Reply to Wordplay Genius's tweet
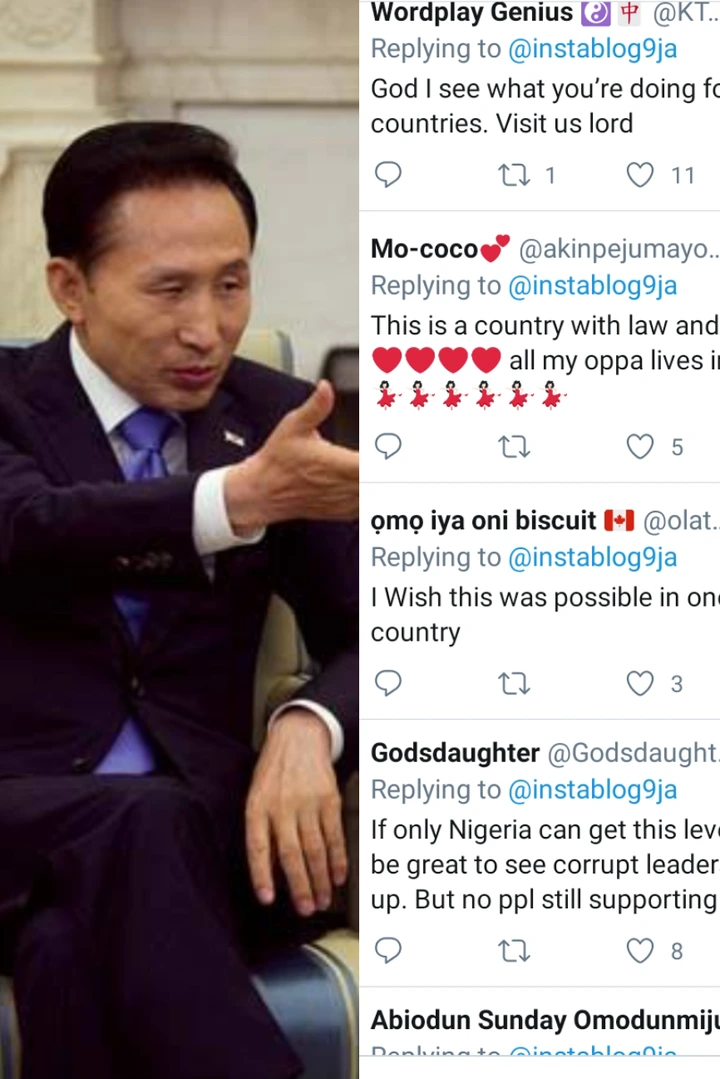 (x=388, y=175)
